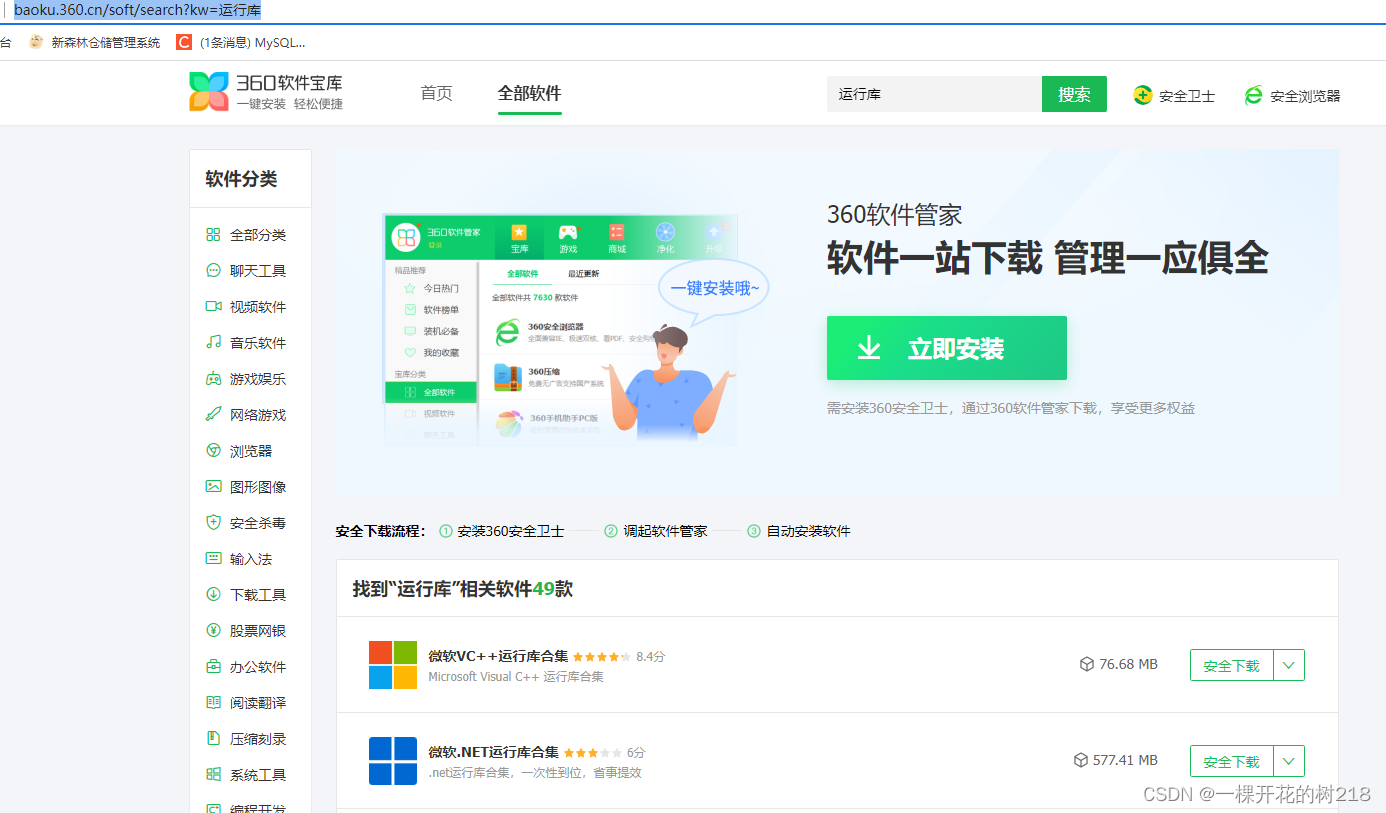Image resolution: width=1386 pixels, height=813 pixels.
Task: Switch to the 全部软件 tab
Action: 530,93
